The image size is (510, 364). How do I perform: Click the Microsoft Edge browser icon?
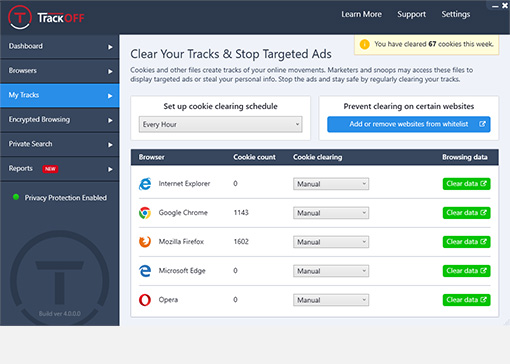pyautogui.click(x=145, y=271)
